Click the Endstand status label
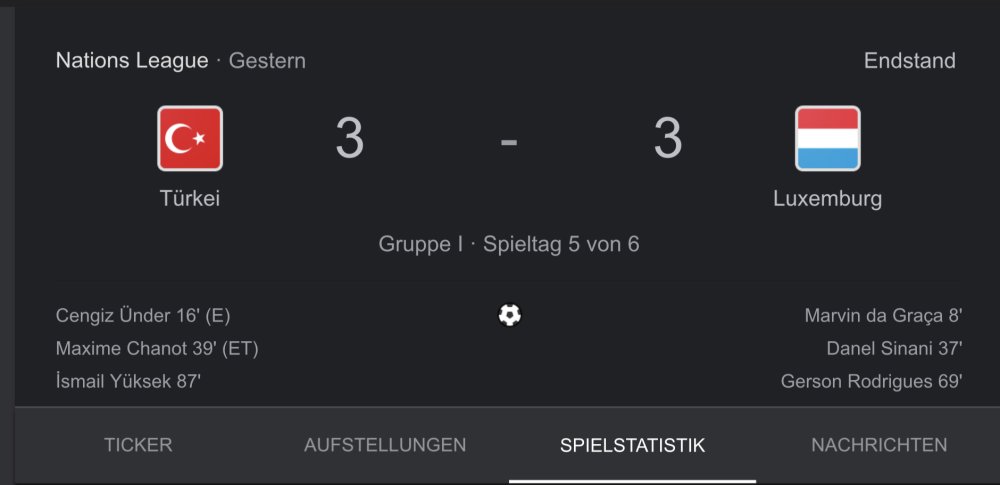This screenshot has width=1000, height=485. pyautogui.click(x=909, y=61)
